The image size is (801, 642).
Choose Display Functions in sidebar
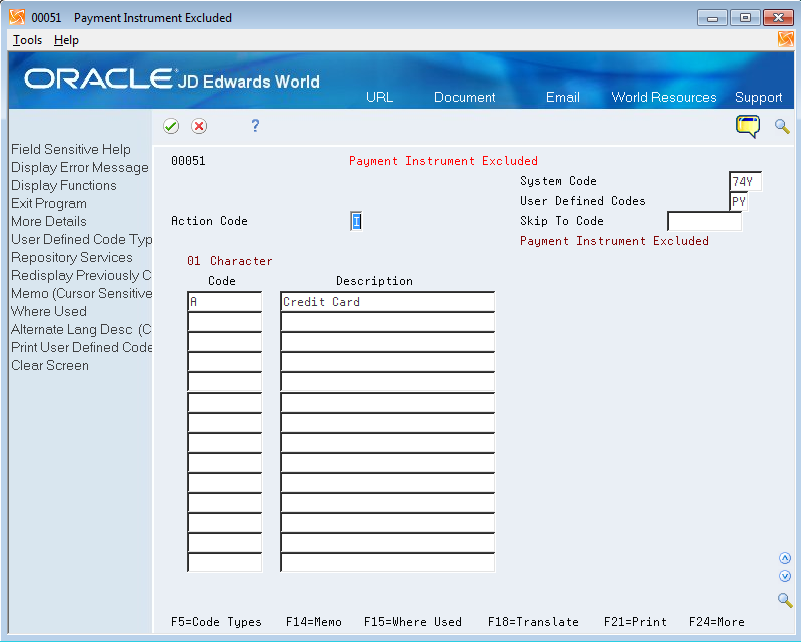(64, 185)
